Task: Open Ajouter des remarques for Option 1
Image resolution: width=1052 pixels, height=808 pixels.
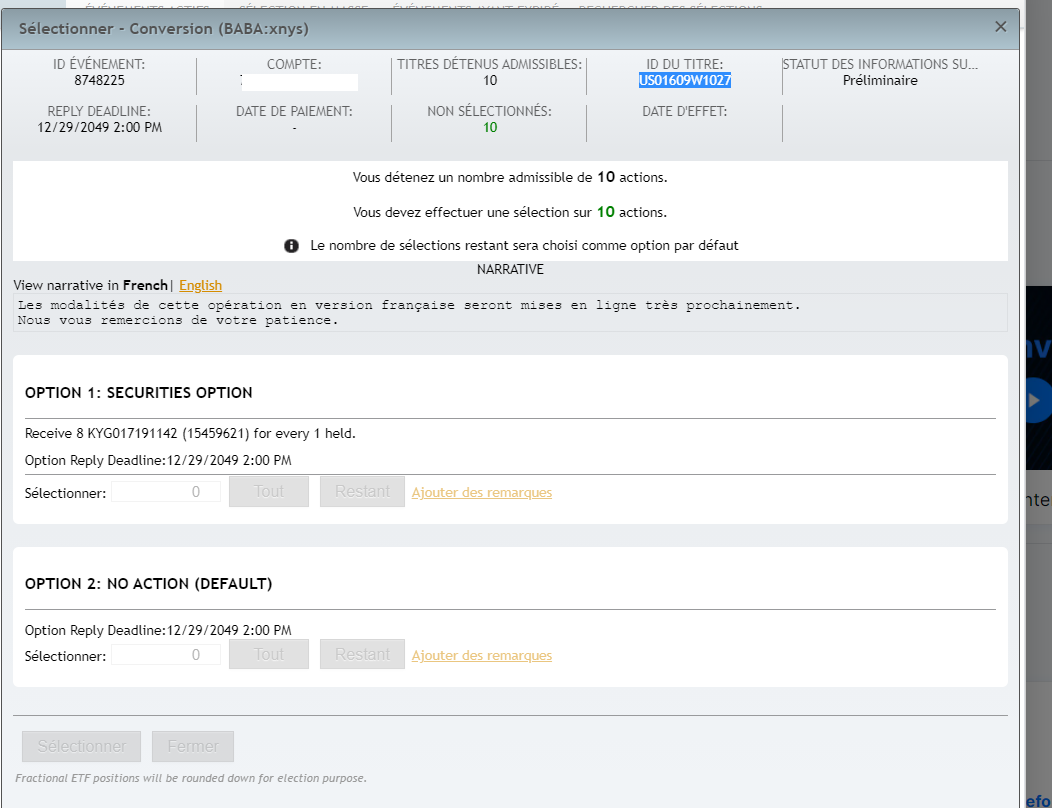Action: pyautogui.click(x=481, y=493)
